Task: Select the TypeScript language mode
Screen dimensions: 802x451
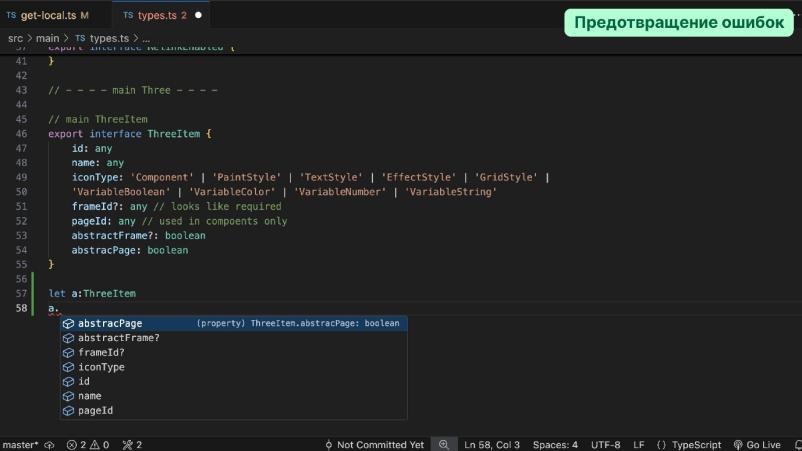Action: 696,445
